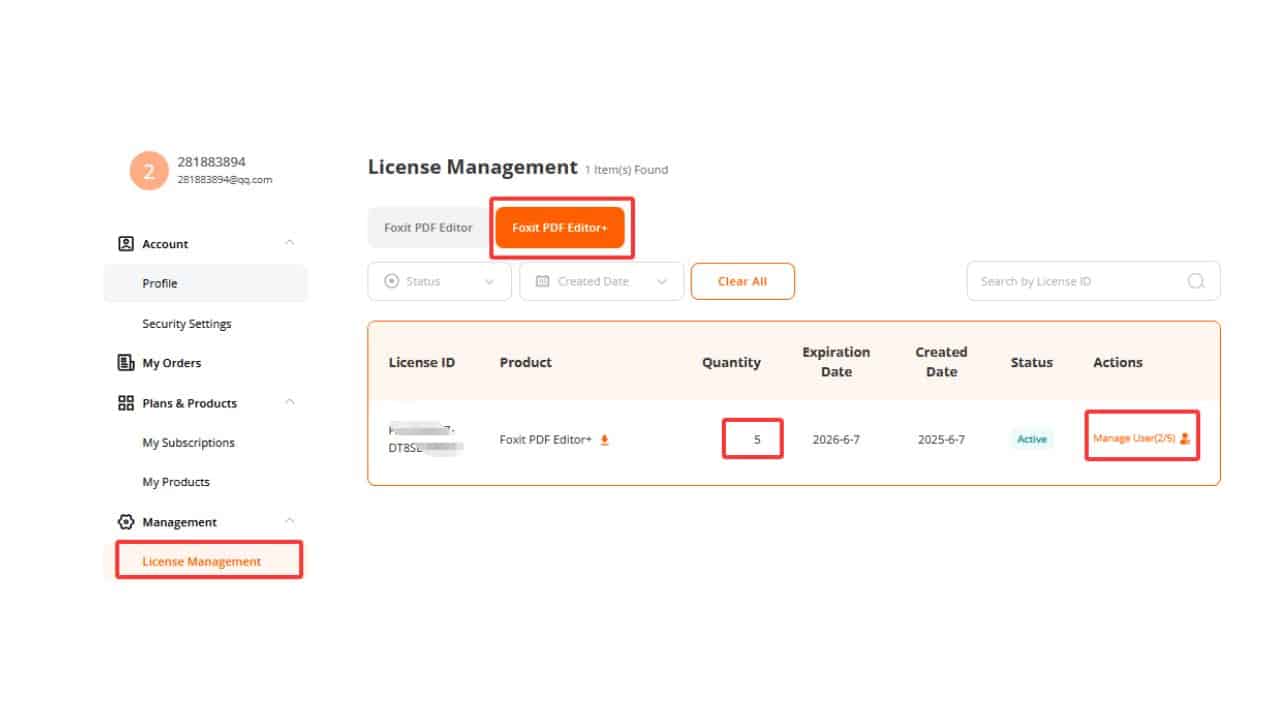Click the Clear All button
This screenshot has width=1280, height=720.
(x=743, y=281)
